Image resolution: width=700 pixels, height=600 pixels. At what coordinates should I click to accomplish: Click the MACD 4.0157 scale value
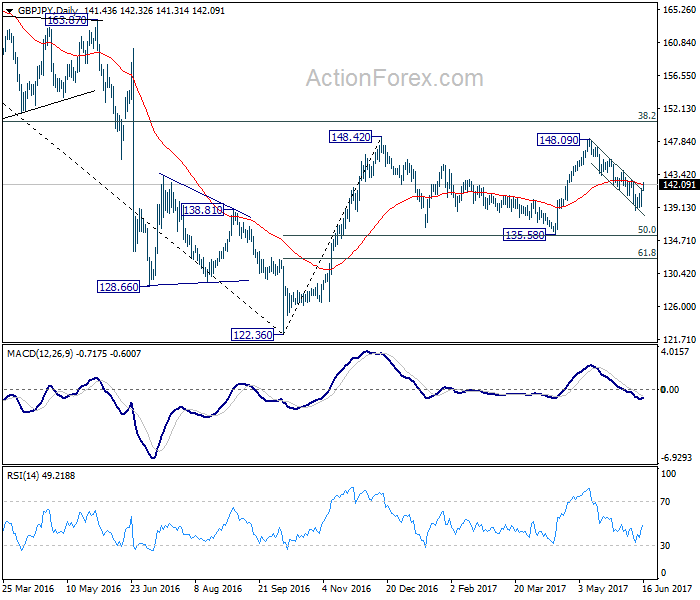pos(676,351)
